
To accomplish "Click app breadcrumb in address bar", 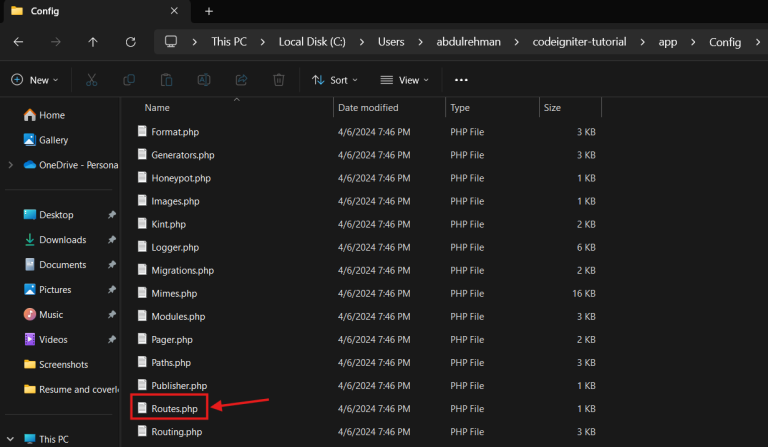I will (x=668, y=42).
